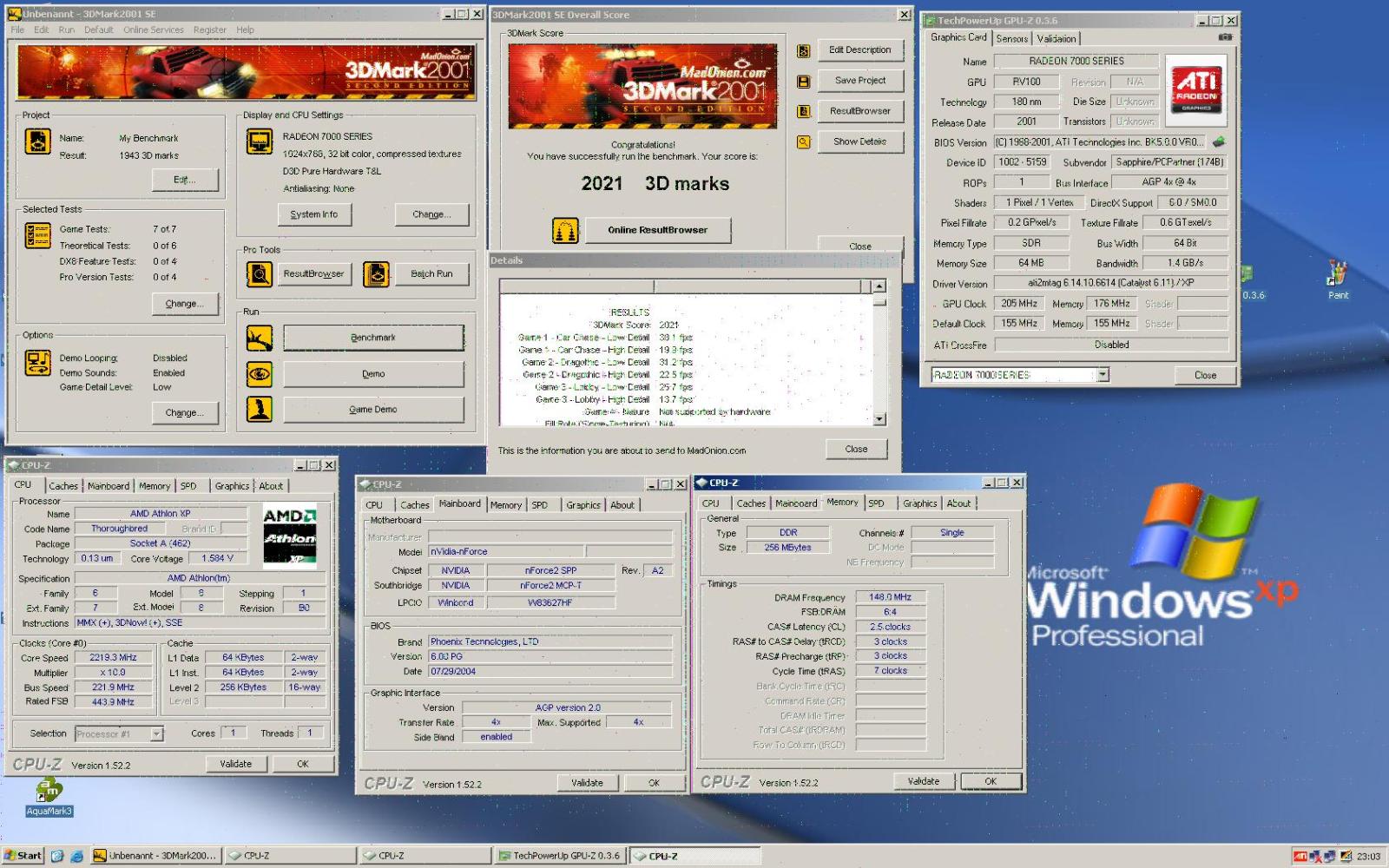Click the Start button
1389x868 pixels.
[x=23, y=856]
